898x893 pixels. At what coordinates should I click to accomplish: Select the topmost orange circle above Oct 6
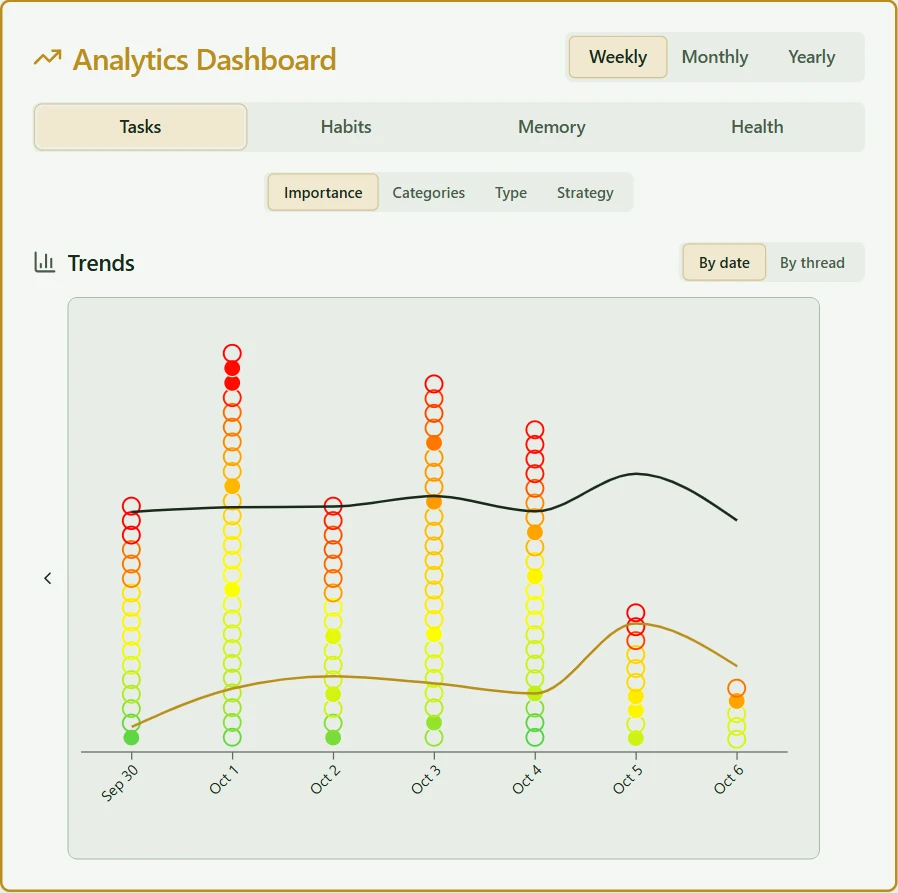(x=736, y=687)
